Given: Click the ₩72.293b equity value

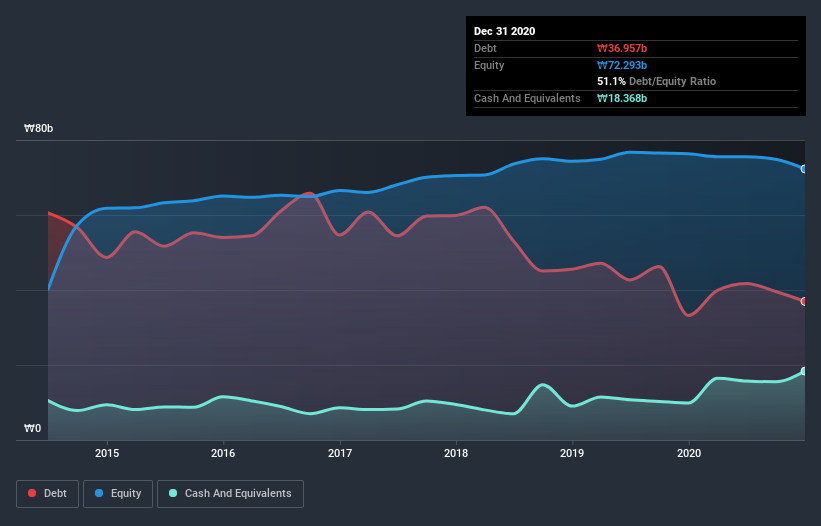Looking at the screenshot, I should [x=622, y=65].
